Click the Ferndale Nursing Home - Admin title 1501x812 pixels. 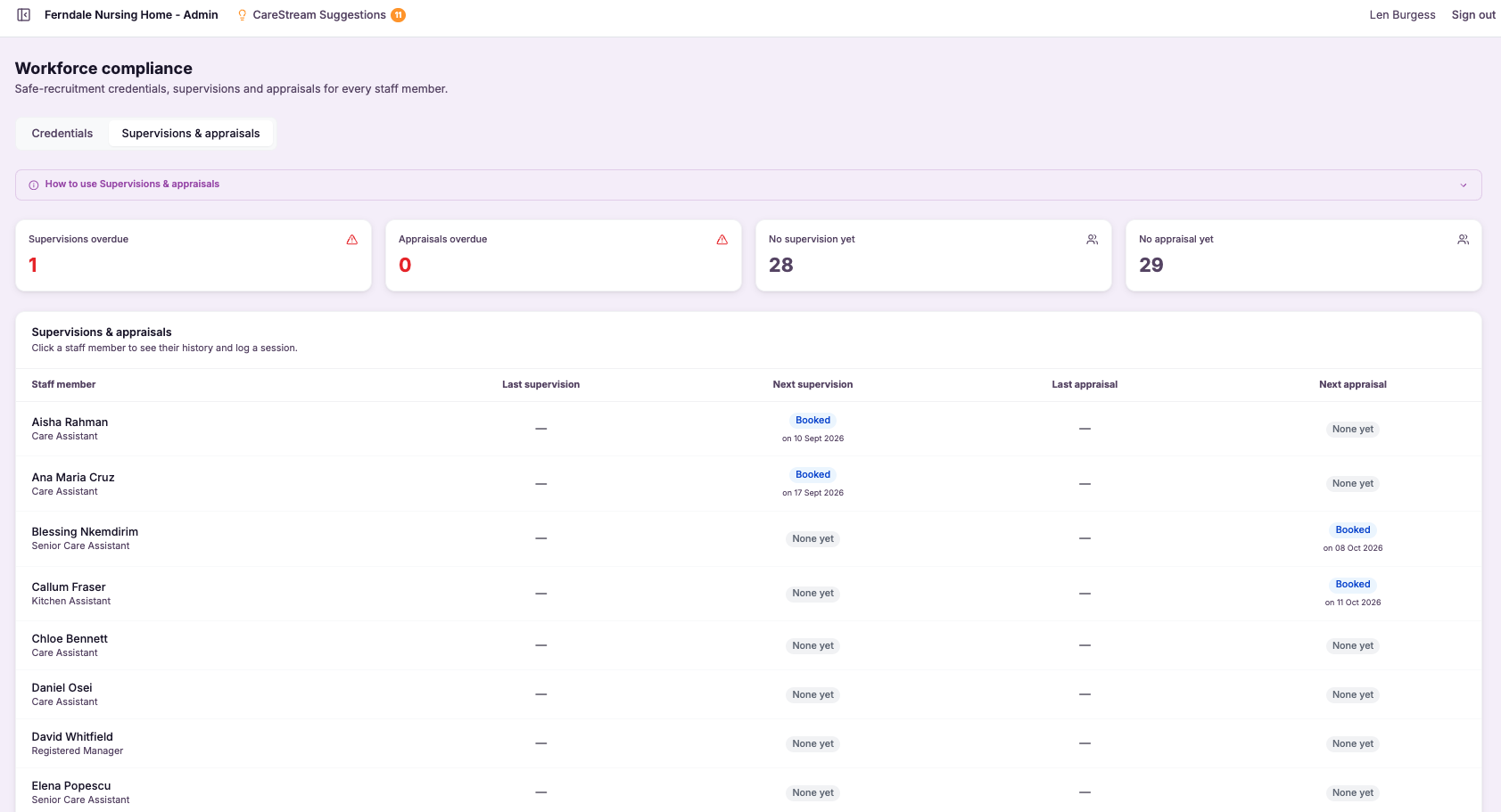tap(131, 15)
